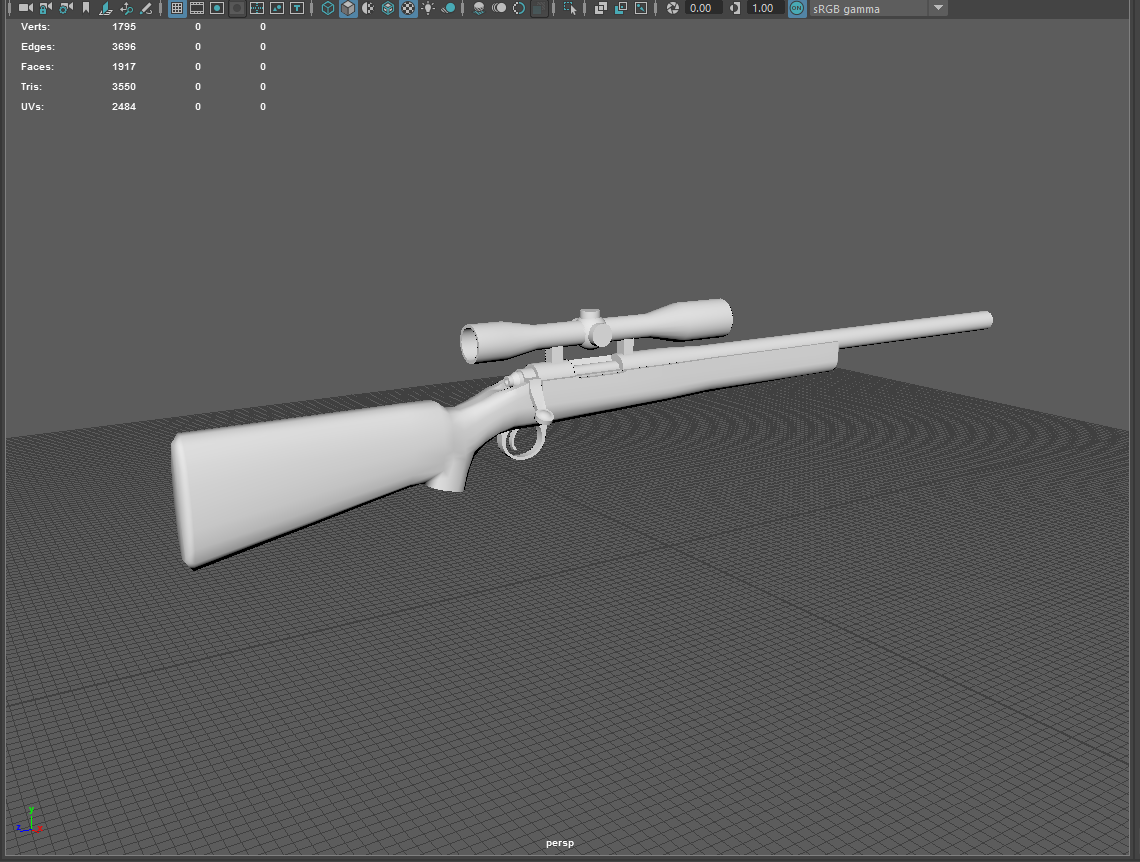Toggle Screen Space Ambient Occlusion icon

tap(479, 8)
